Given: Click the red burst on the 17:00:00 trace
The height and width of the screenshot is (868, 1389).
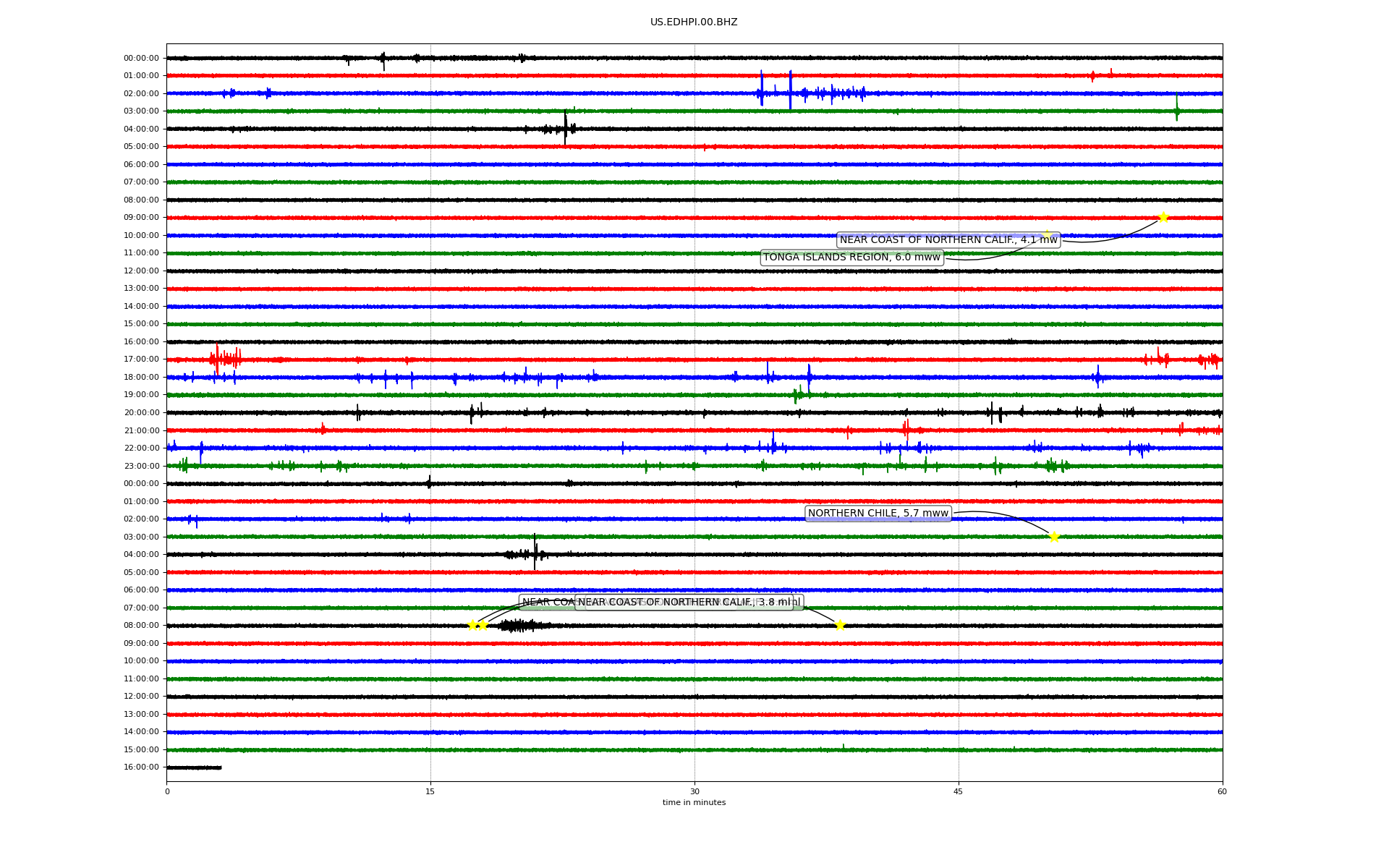Looking at the screenshot, I should (x=225, y=358).
